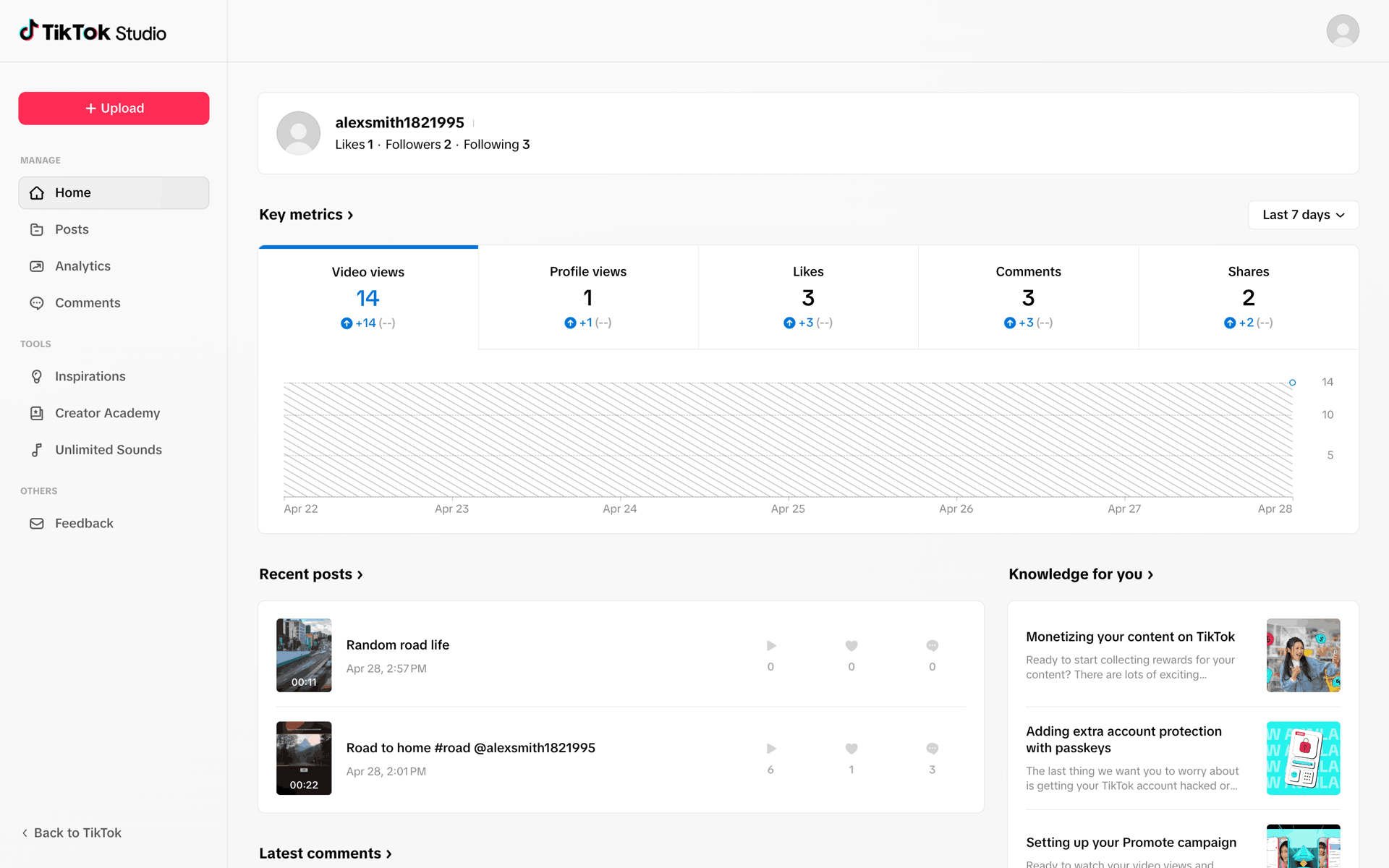Viewport: 1389px width, 868px height.
Task: Click the Road to home video thumbnail
Action: [x=304, y=758]
